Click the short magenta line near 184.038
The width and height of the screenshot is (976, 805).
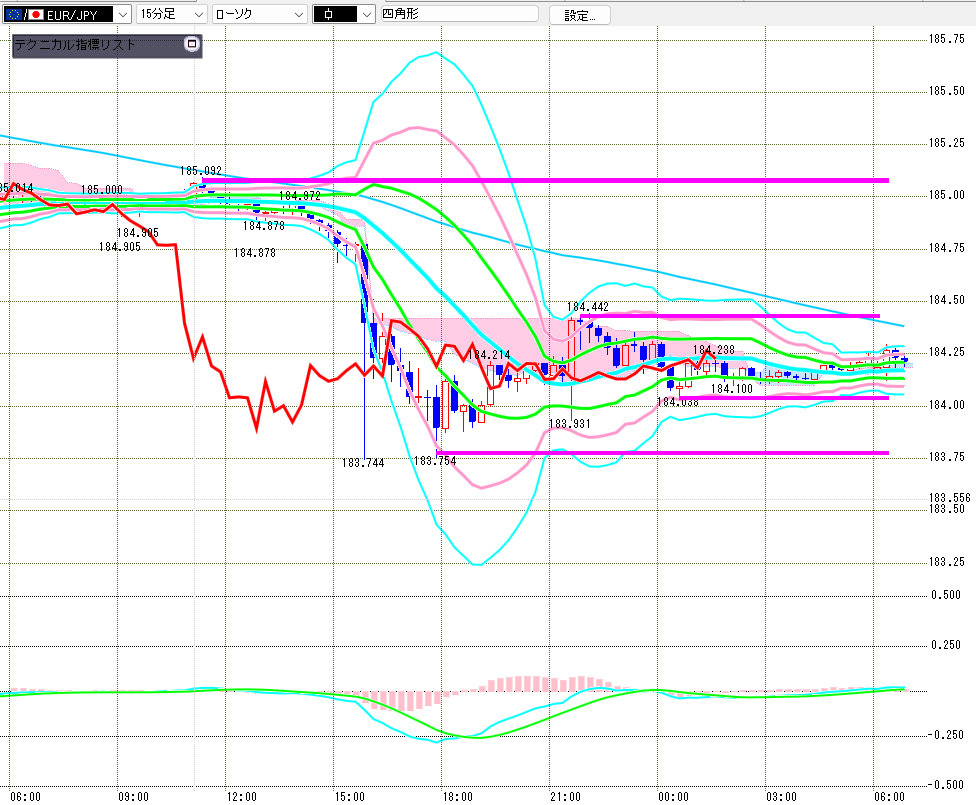point(784,398)
